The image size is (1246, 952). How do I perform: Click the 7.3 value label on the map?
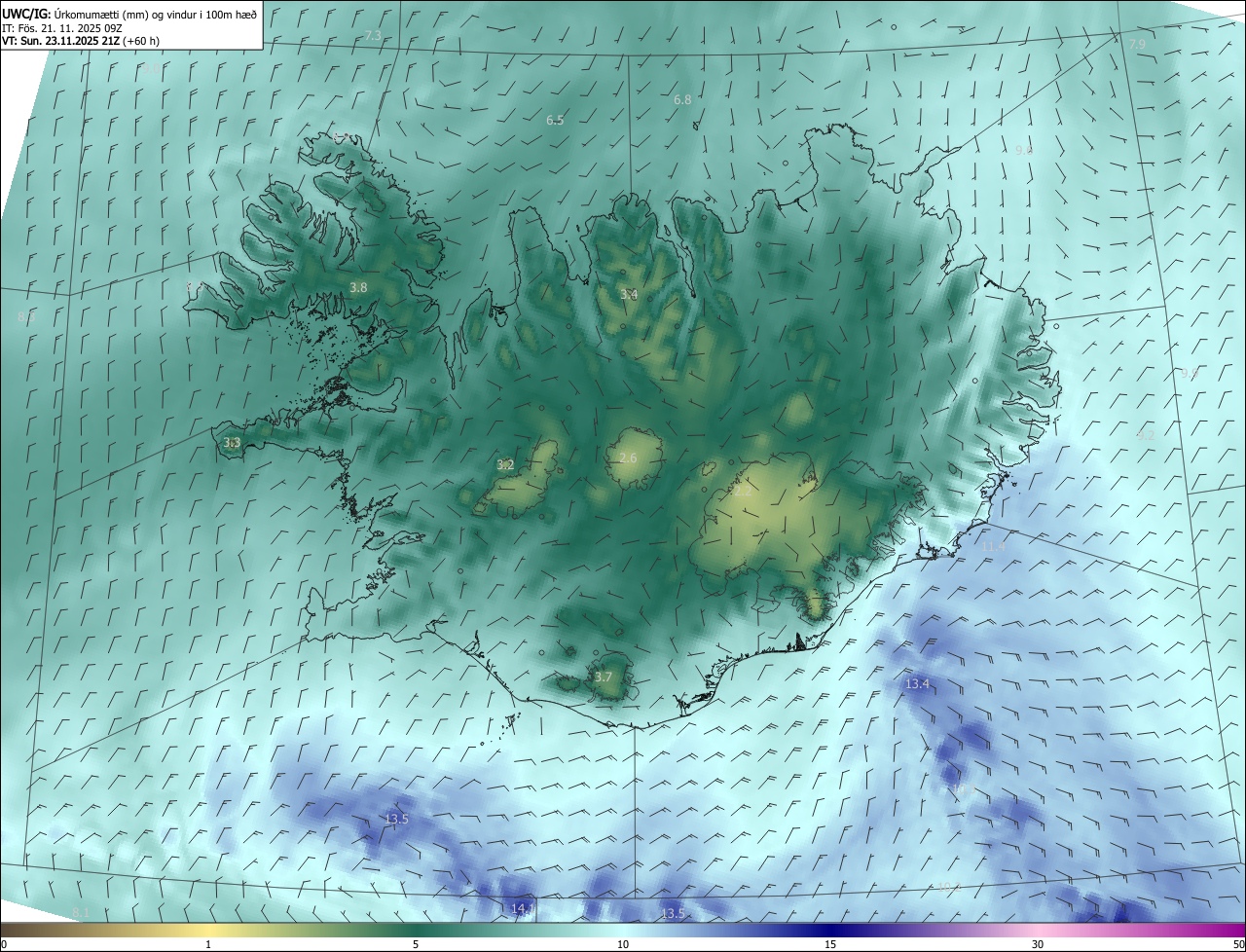tap(373, 36)
